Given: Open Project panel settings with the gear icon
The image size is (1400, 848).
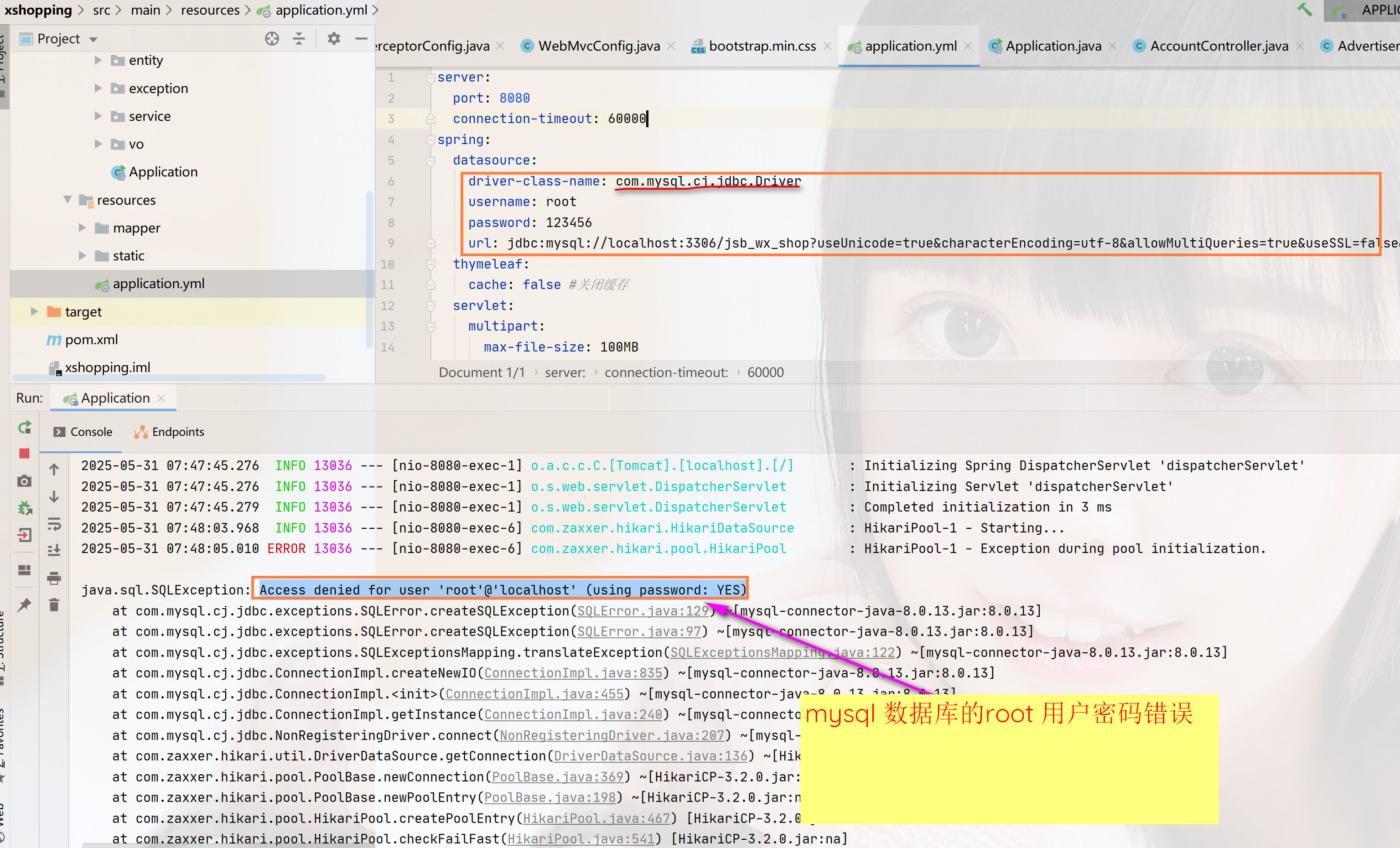Looking at the screenshot, I should point(334,39).
